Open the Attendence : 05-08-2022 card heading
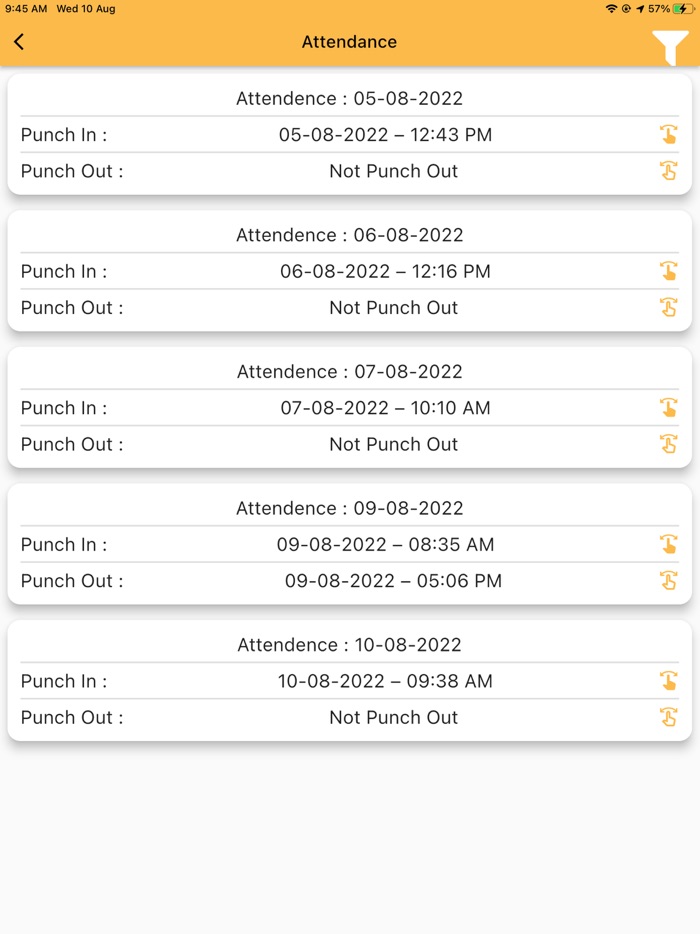 349,99
